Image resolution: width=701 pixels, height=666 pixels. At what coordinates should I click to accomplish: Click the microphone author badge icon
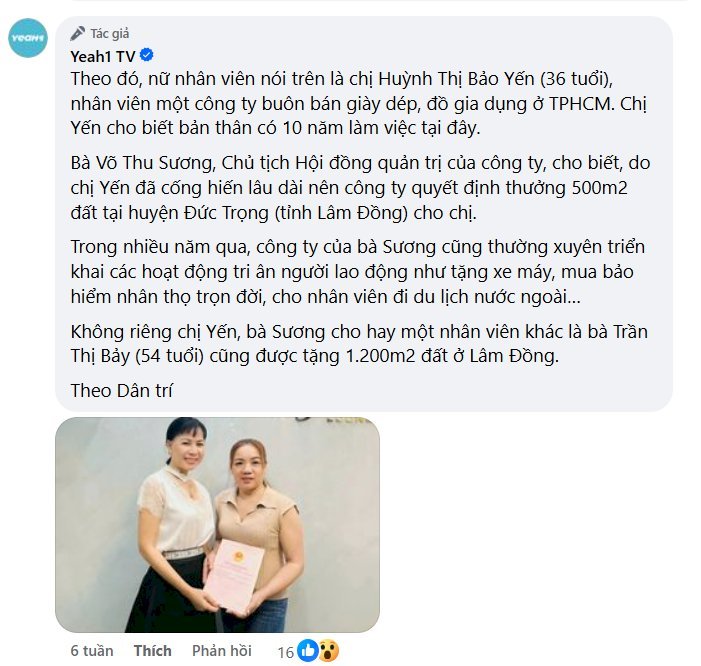coord(77,34)
